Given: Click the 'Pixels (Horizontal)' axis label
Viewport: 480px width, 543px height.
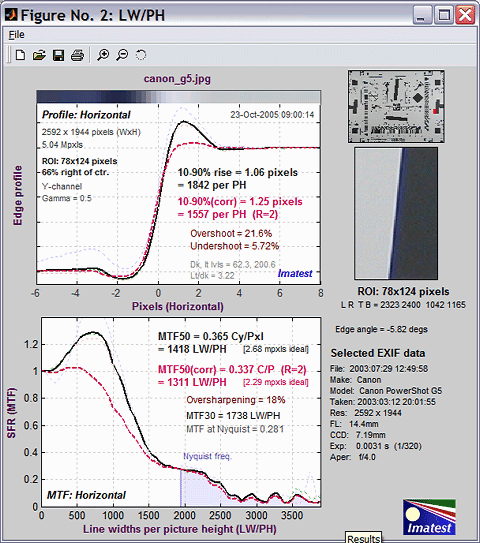Looking at the screenshot, I should (x=178, y=306).
